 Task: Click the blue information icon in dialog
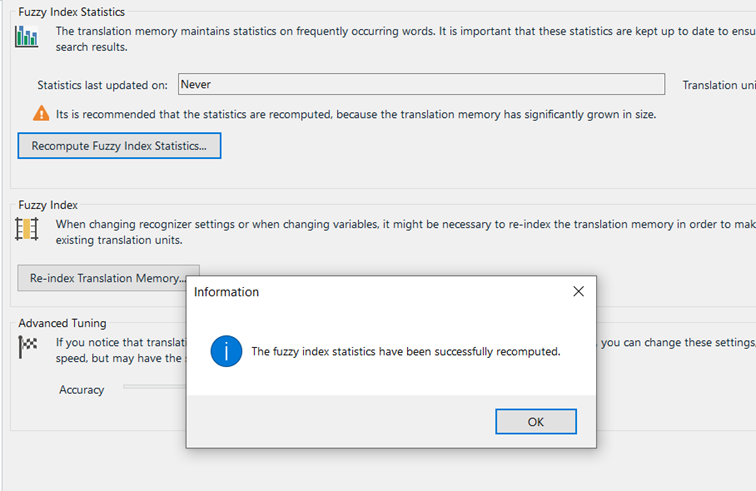226,351
